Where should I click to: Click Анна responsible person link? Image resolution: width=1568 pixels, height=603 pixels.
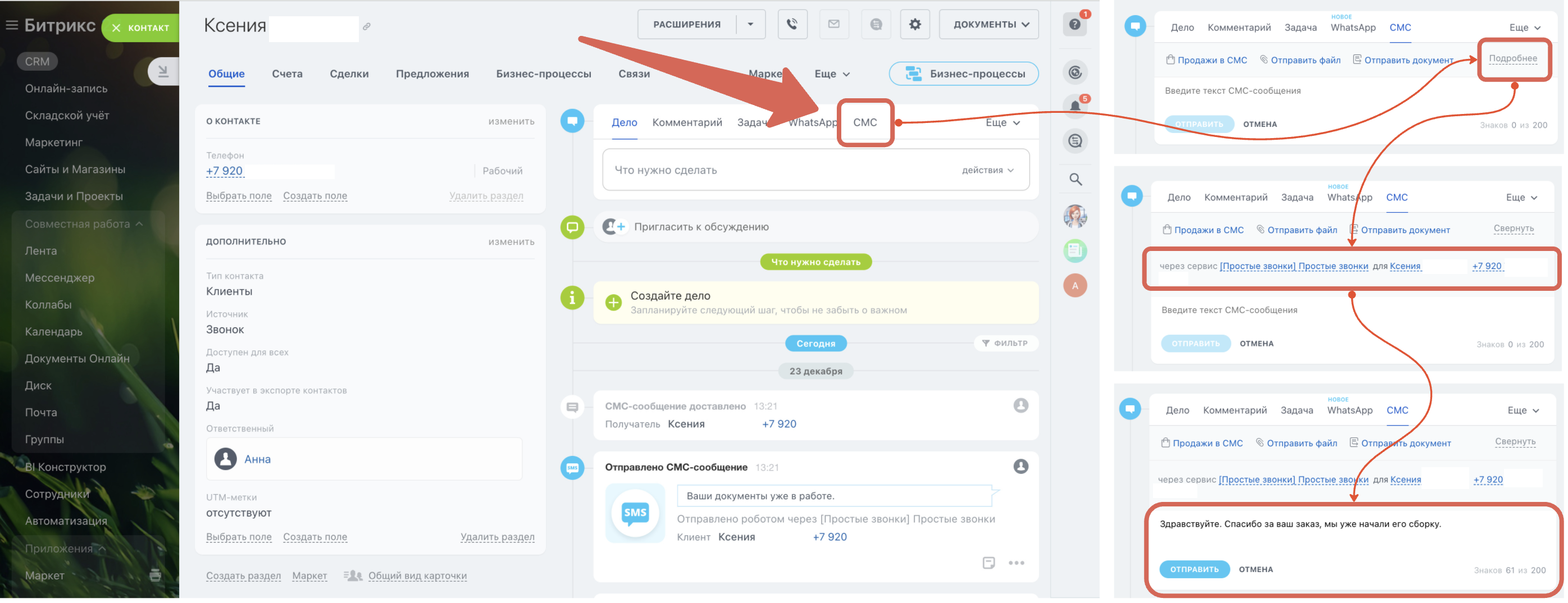(257, 459)
